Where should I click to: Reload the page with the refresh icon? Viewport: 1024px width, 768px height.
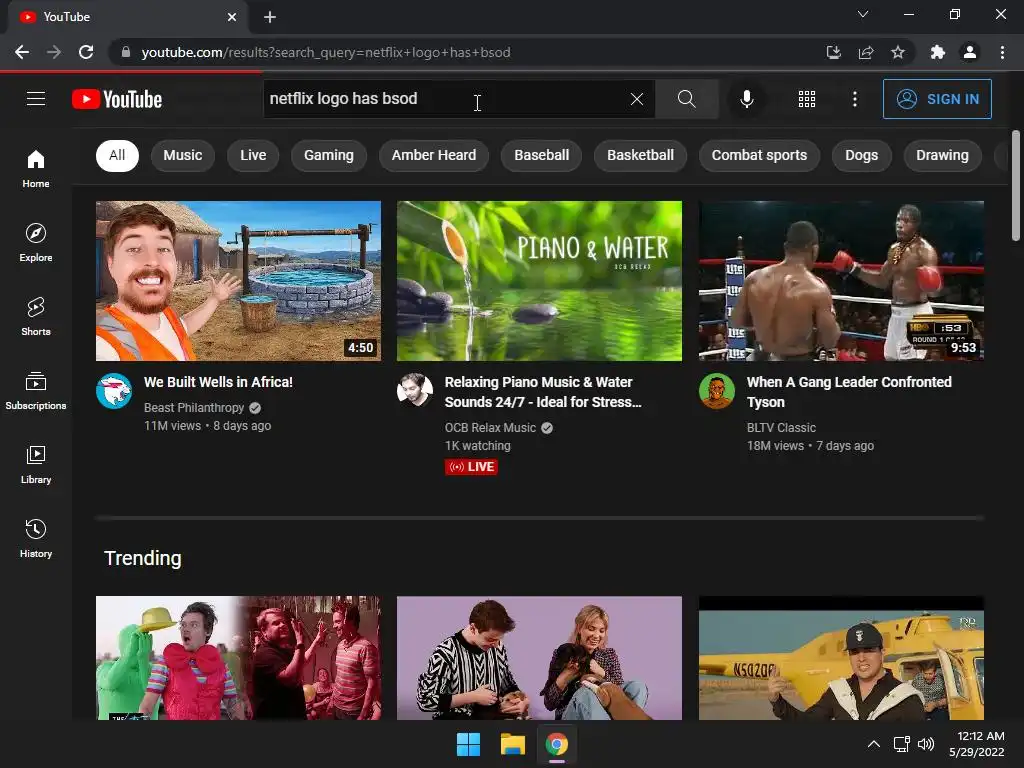[x=86, y=52]
